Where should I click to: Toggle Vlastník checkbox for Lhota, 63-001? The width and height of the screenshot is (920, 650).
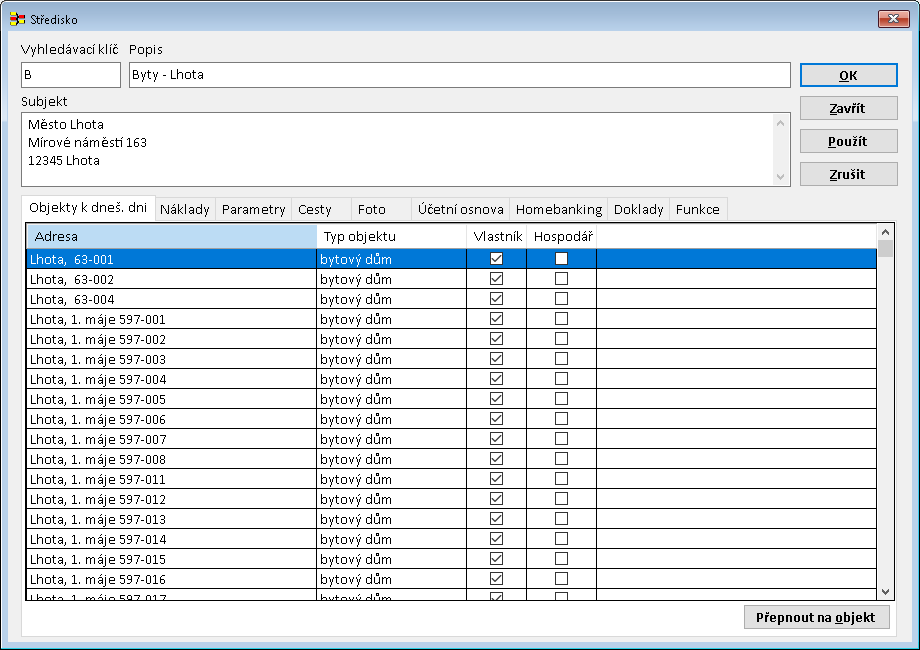(x=496, y=259)
